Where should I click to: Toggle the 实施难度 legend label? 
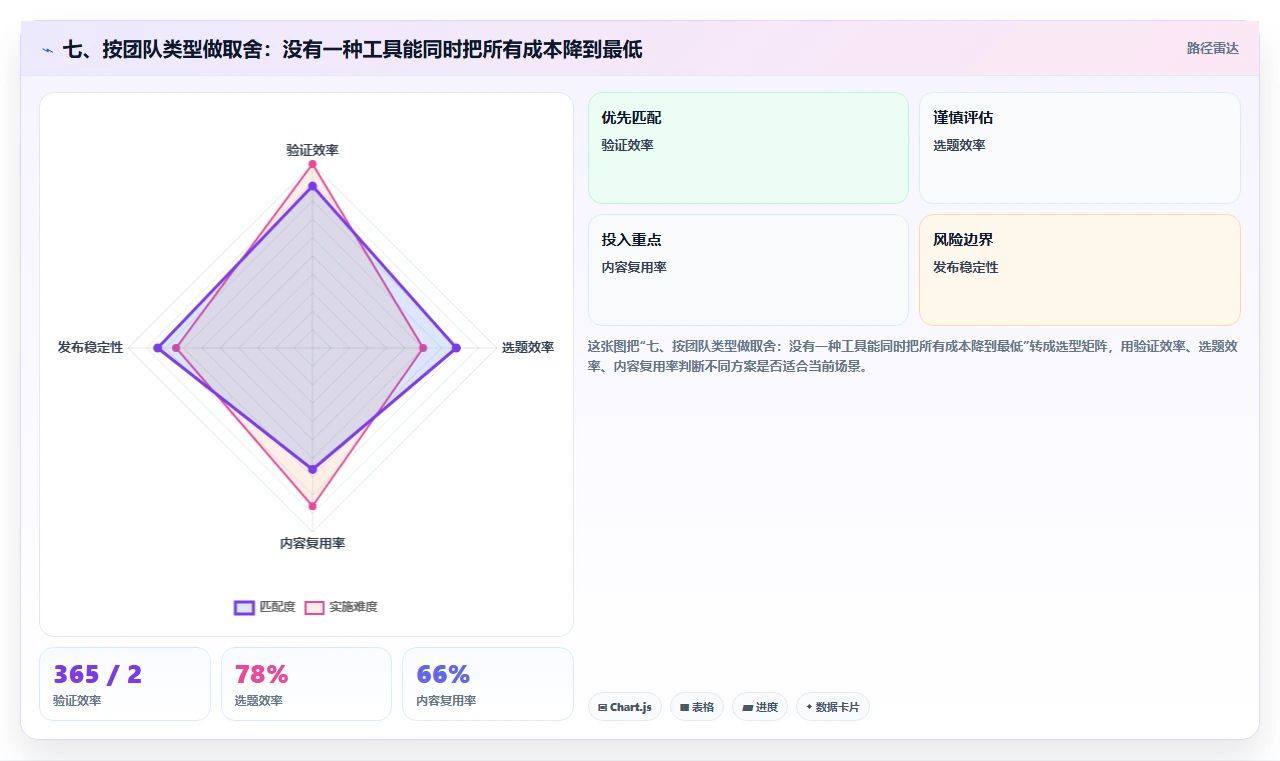[354, 607]
